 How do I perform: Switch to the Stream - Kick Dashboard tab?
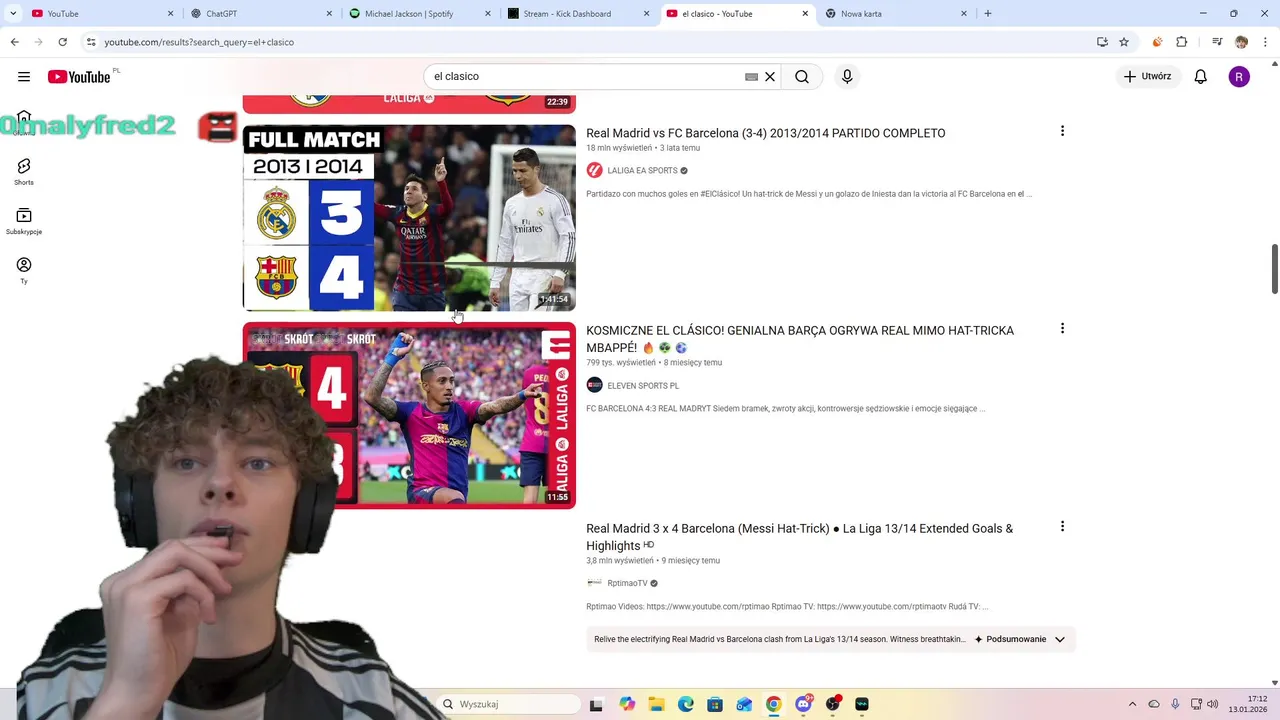pos(578,14)
